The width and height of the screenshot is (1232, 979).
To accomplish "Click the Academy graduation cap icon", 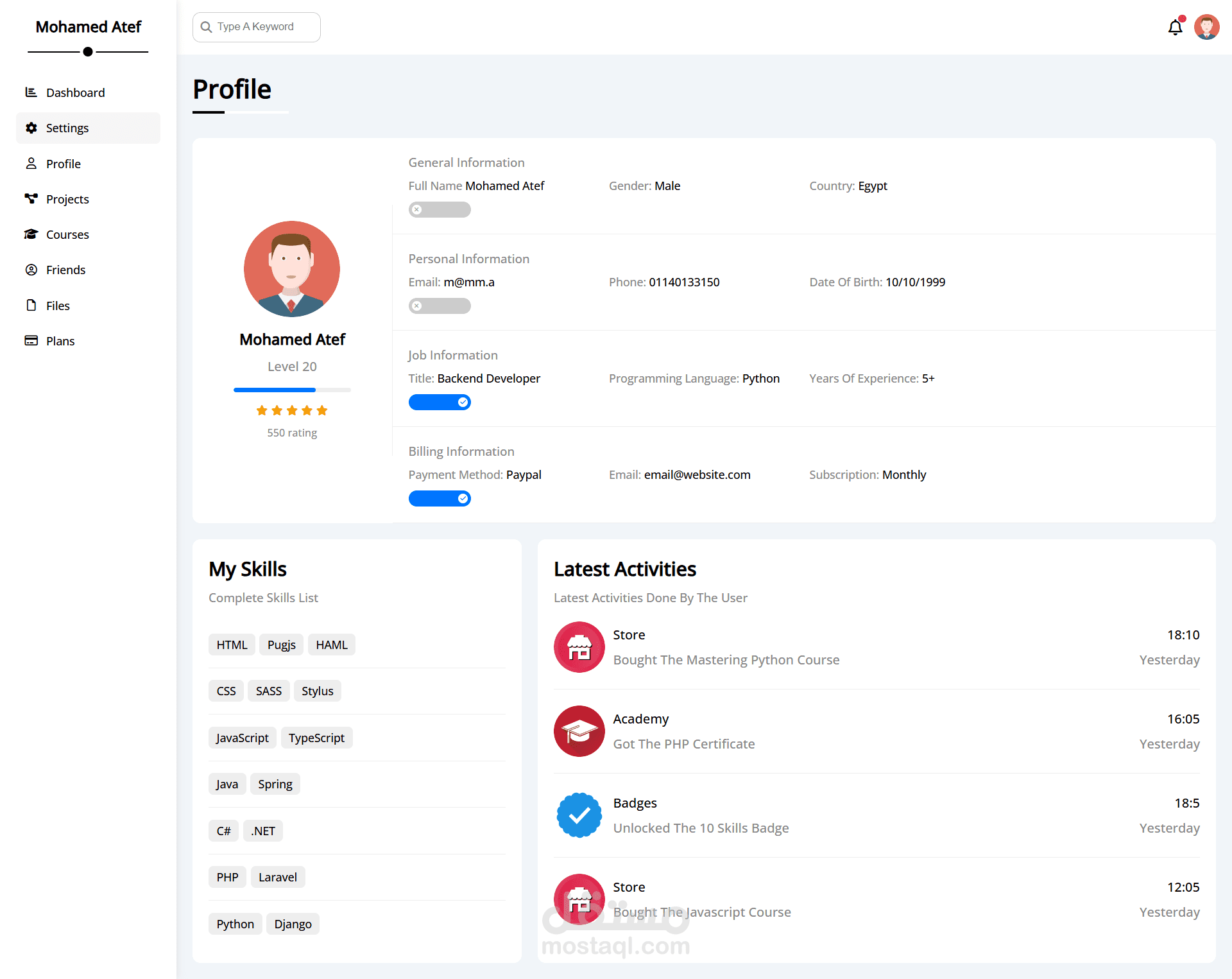I will pyautogui.click(x=579, y=731).
